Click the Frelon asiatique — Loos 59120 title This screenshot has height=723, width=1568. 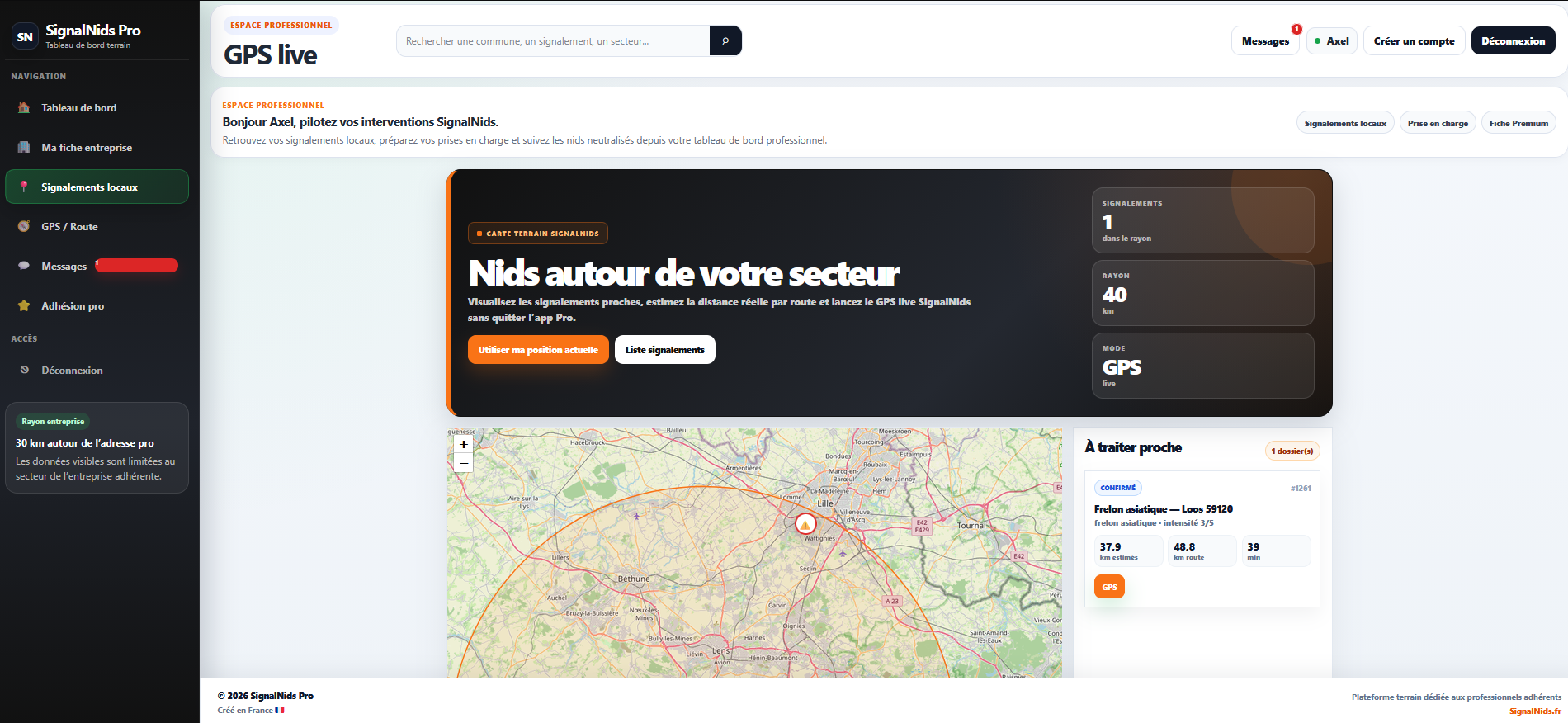pos(1163,509)
